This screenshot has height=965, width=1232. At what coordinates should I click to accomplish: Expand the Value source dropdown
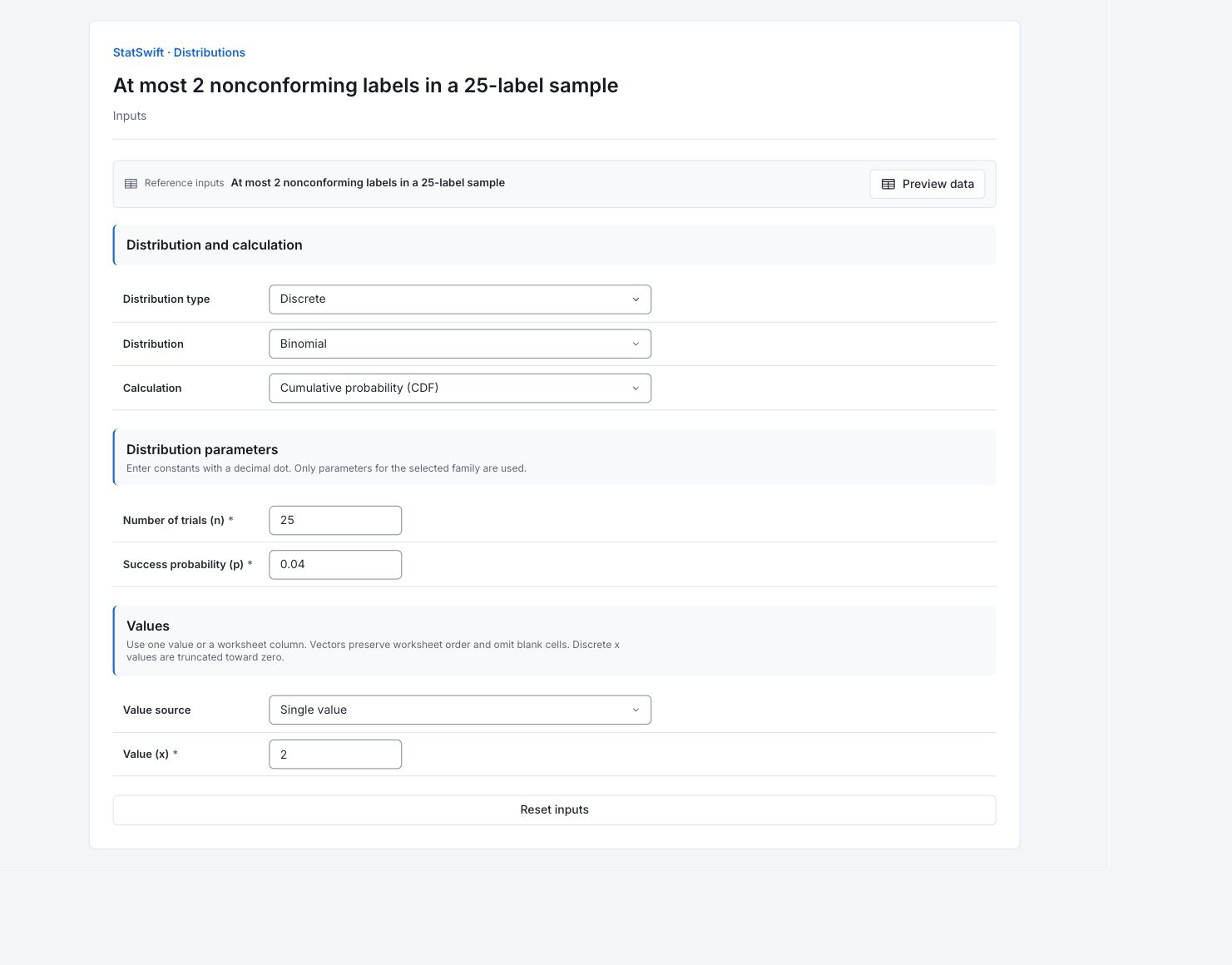(460, 710)
